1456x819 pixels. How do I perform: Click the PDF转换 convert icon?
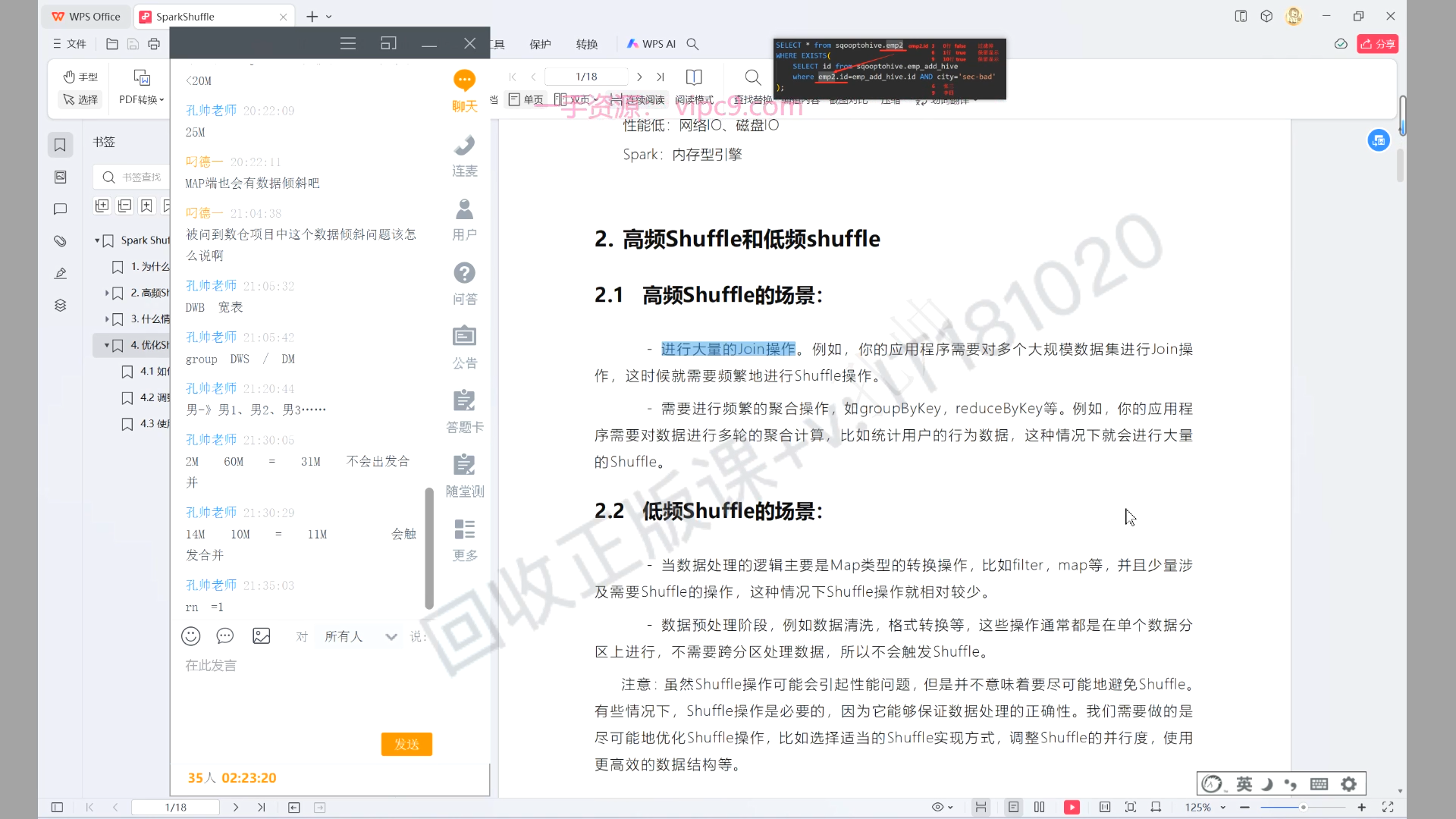142,78
